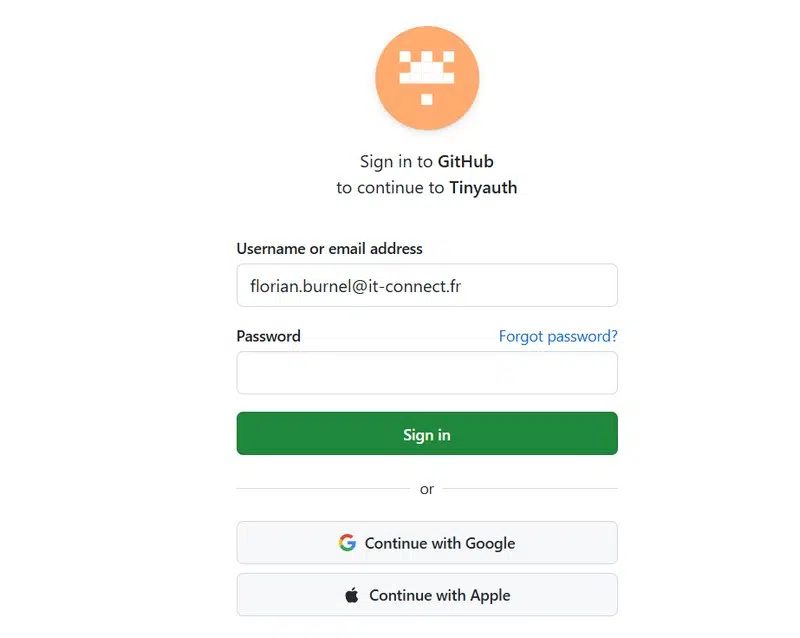Image resolution: width=800 pixels, height=638 pixels.
Task: Click the divider line left of "or"
Action: [322, 489]
